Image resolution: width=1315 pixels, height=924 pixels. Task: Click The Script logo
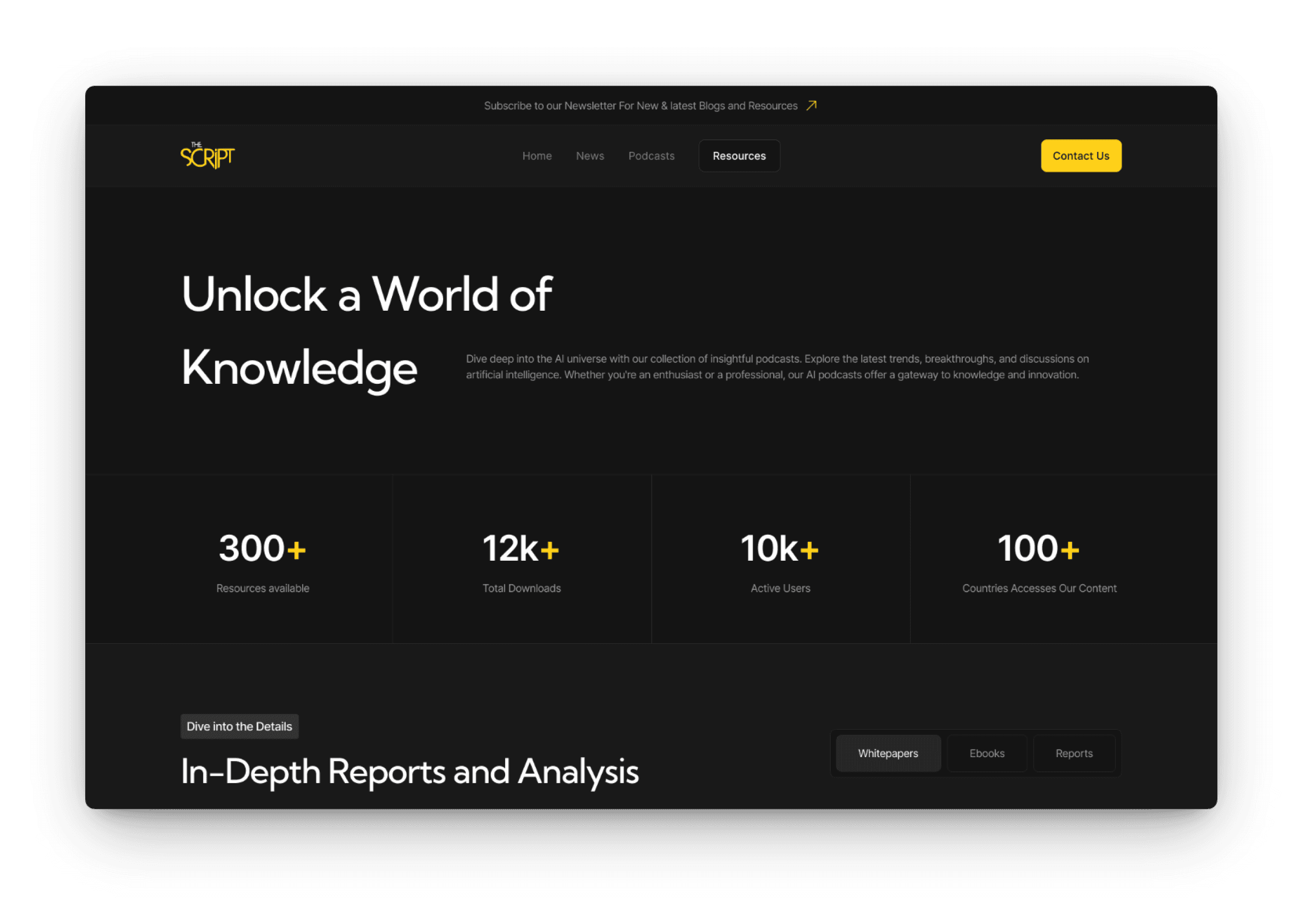207,156
